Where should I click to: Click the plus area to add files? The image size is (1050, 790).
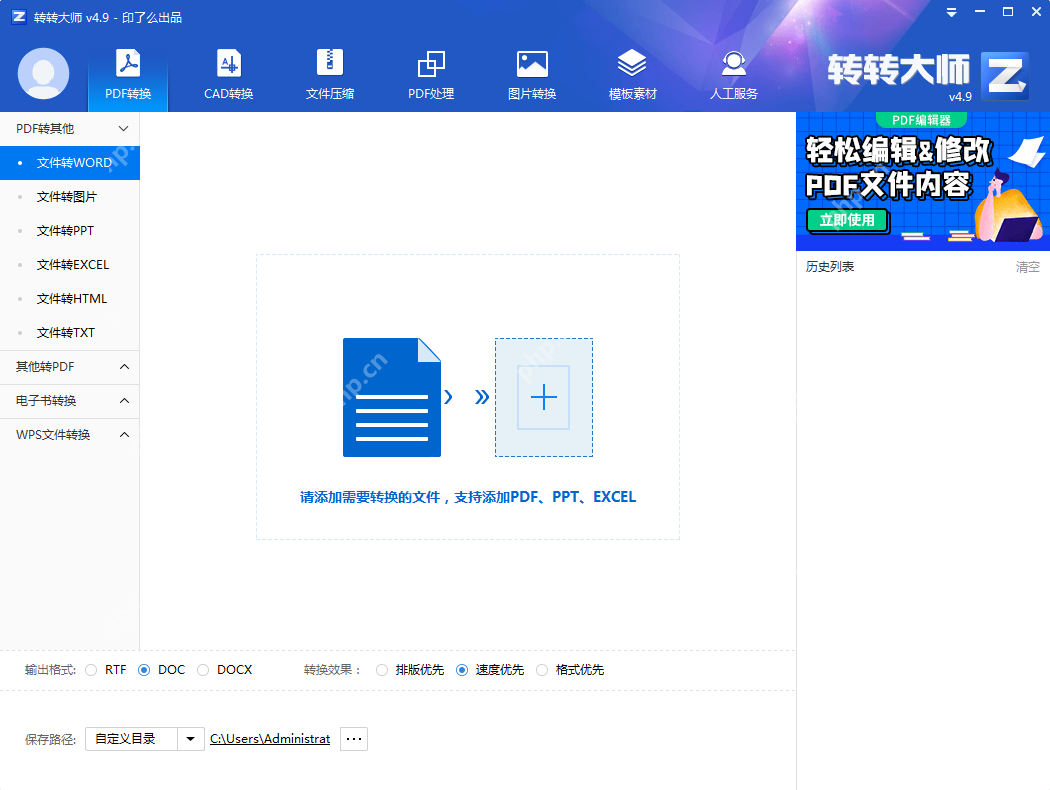[544, 397]
